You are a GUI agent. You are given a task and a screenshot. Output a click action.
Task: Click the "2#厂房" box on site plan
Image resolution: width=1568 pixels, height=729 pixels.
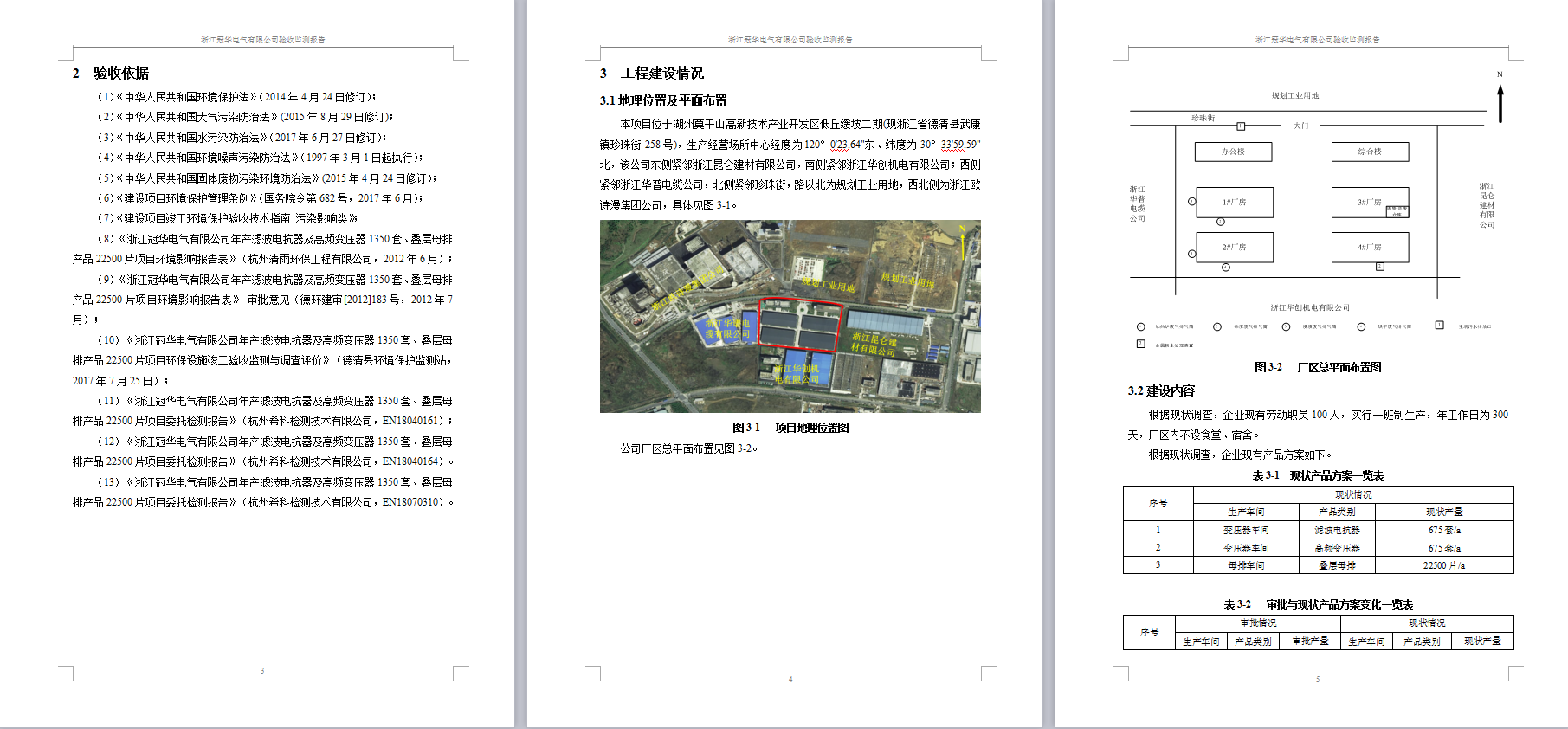pos(1235,247)
